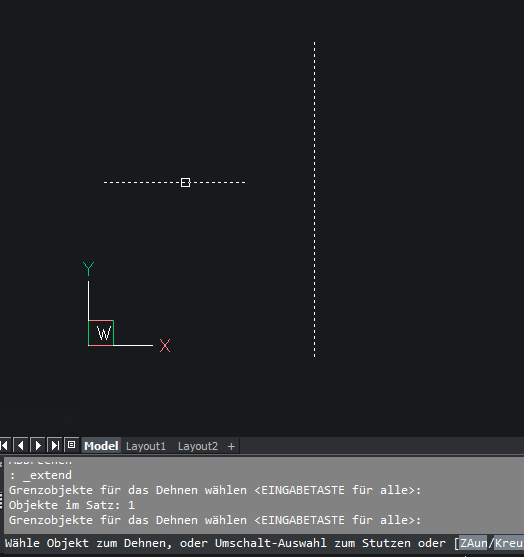Open the layout list icon beside Model
This screenshot has width=524, height=557.
(71, 445)
